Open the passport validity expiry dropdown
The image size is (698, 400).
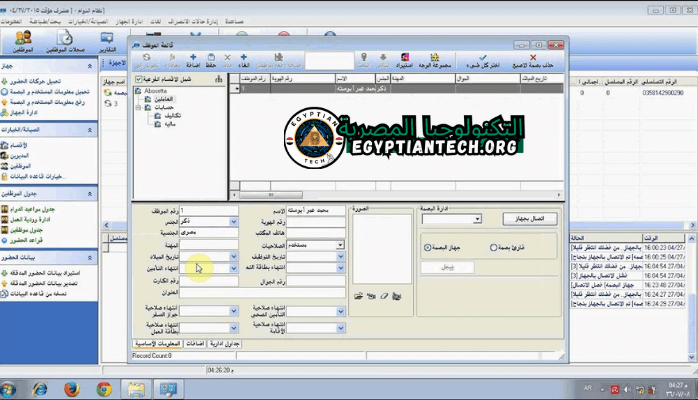point(233,311)
